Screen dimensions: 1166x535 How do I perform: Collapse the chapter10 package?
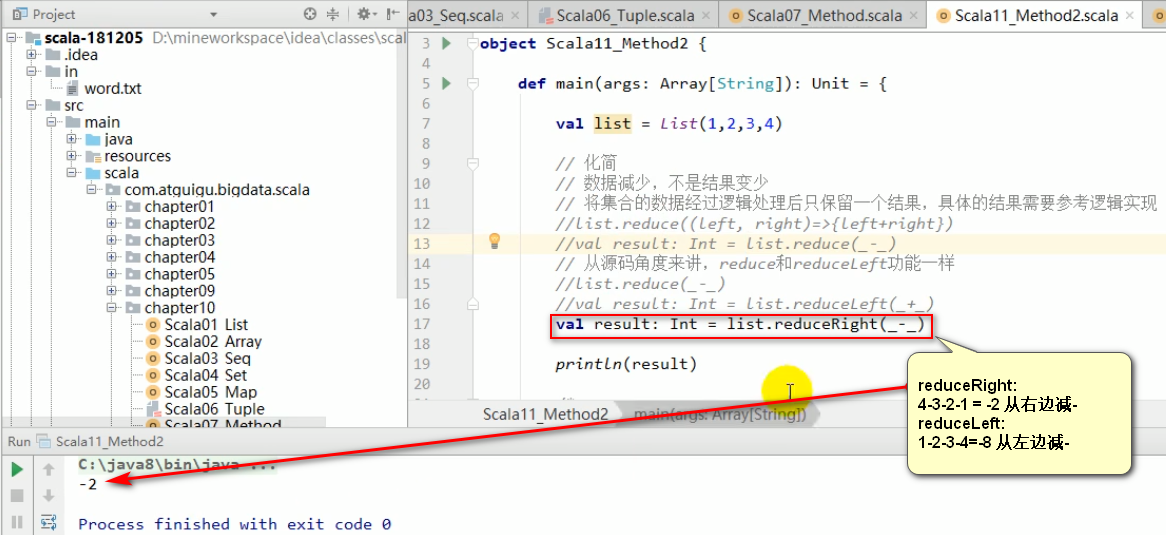click(112, 307)
